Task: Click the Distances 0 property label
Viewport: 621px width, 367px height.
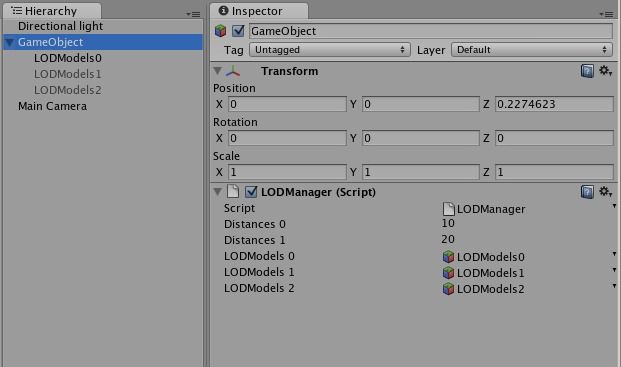Action: 255,224
